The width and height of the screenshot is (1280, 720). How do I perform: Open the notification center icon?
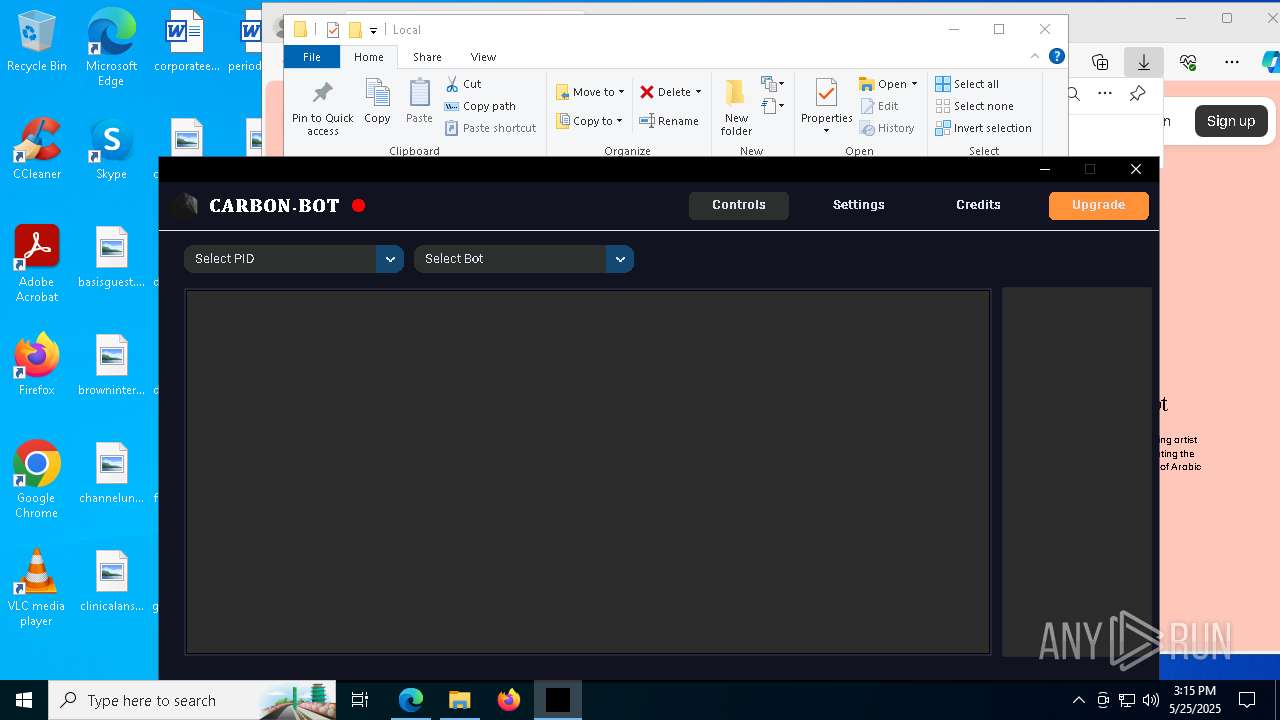pyautogui.click(x=1247, y=700)
